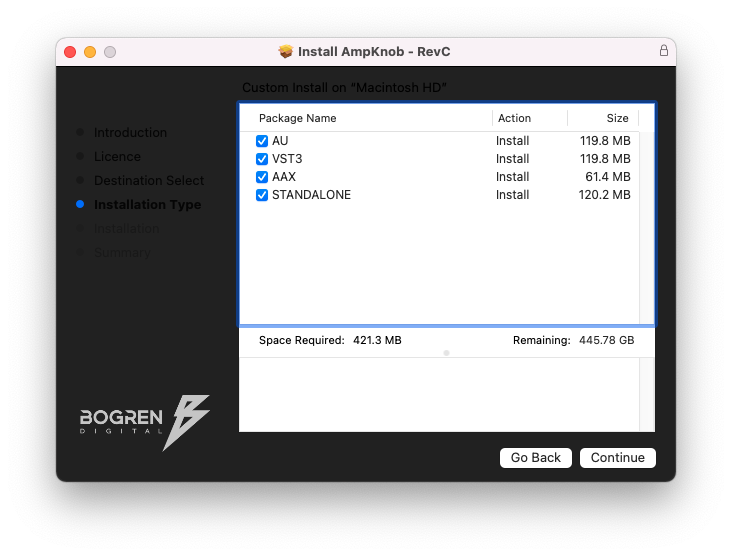Click the AU package name
This screenshot has width=732, height=556.
280,141
